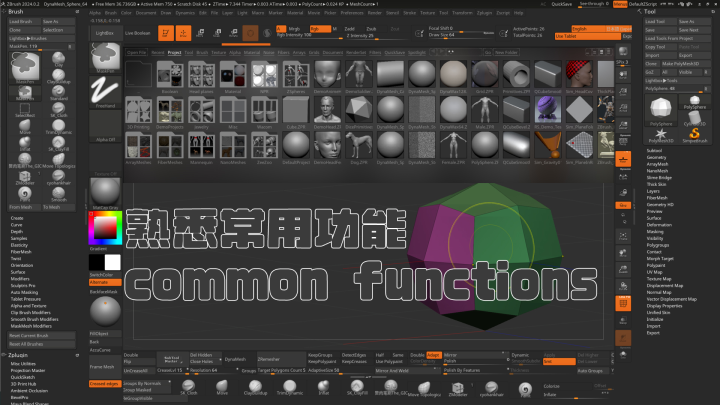Toggle the Use Tablet option

point(566,34)
